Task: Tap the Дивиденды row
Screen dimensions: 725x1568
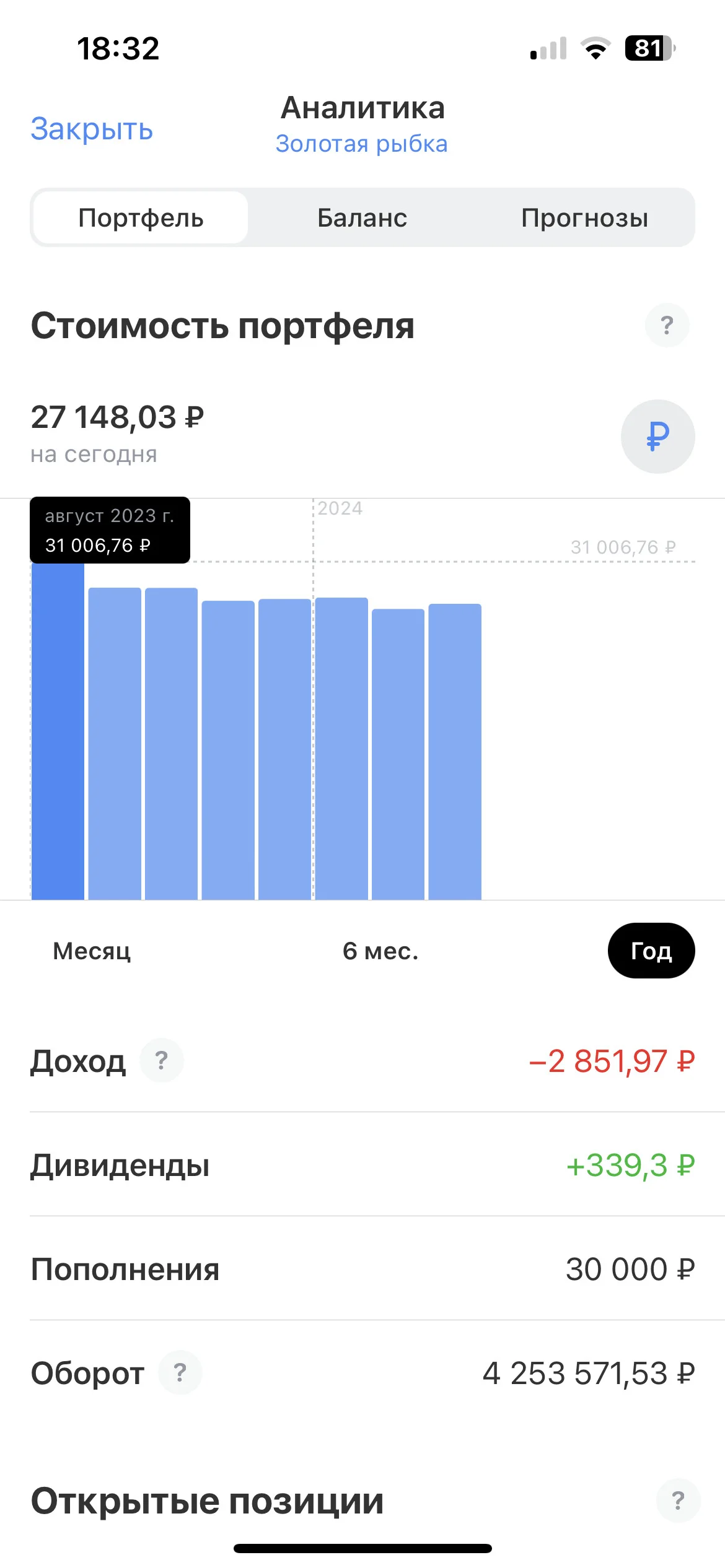Action: [362, 1165]
